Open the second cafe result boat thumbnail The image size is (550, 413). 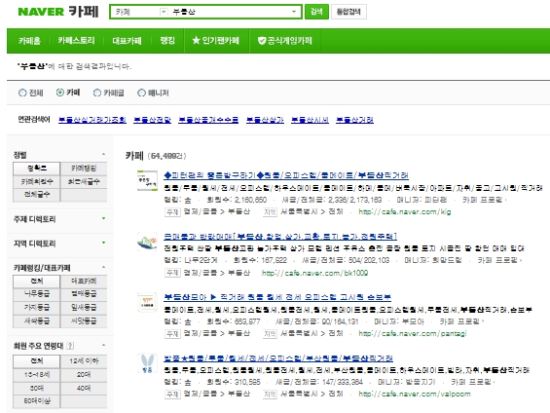point(147,242)
